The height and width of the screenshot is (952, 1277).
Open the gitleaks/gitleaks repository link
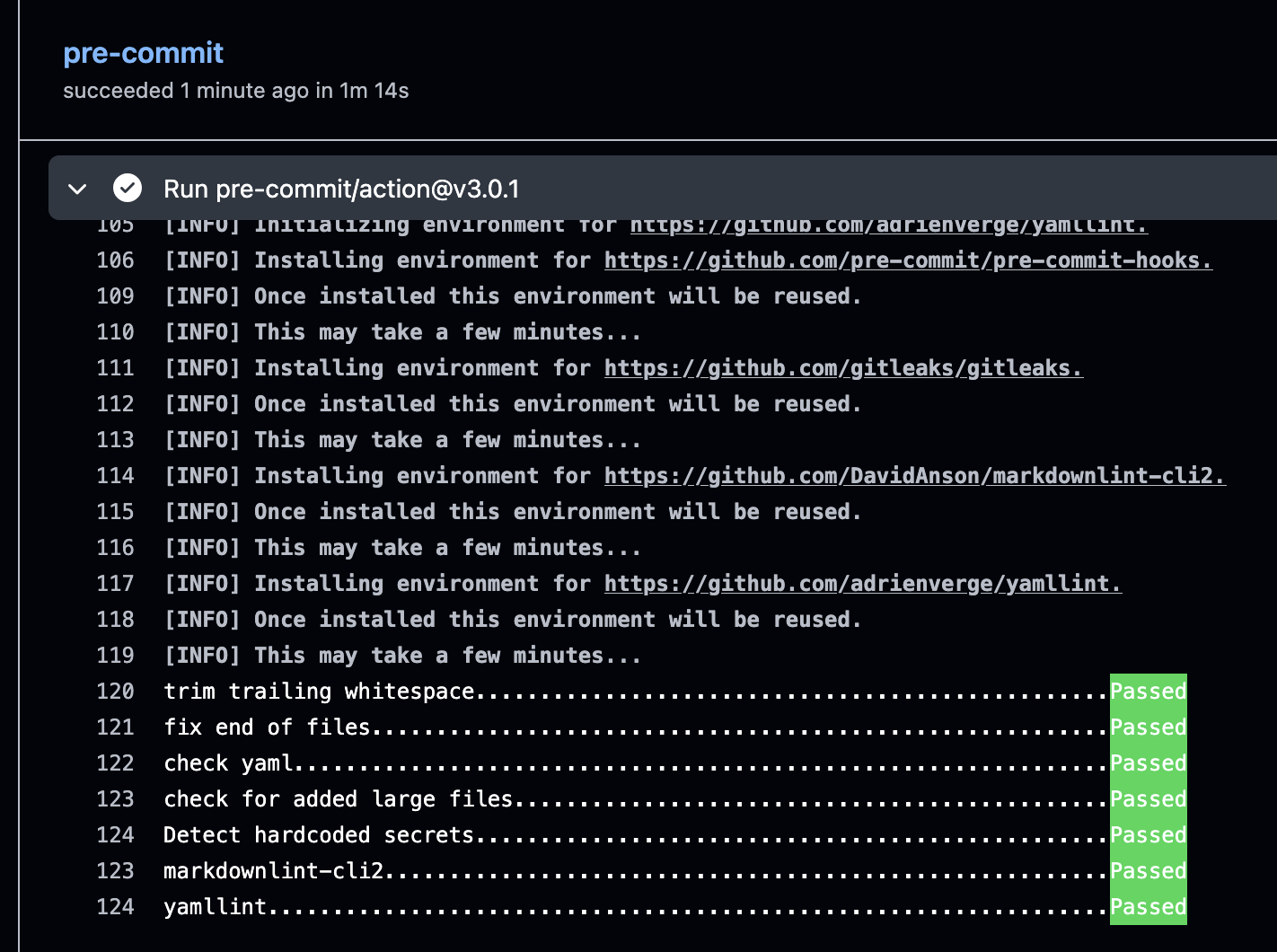point(842,367)
